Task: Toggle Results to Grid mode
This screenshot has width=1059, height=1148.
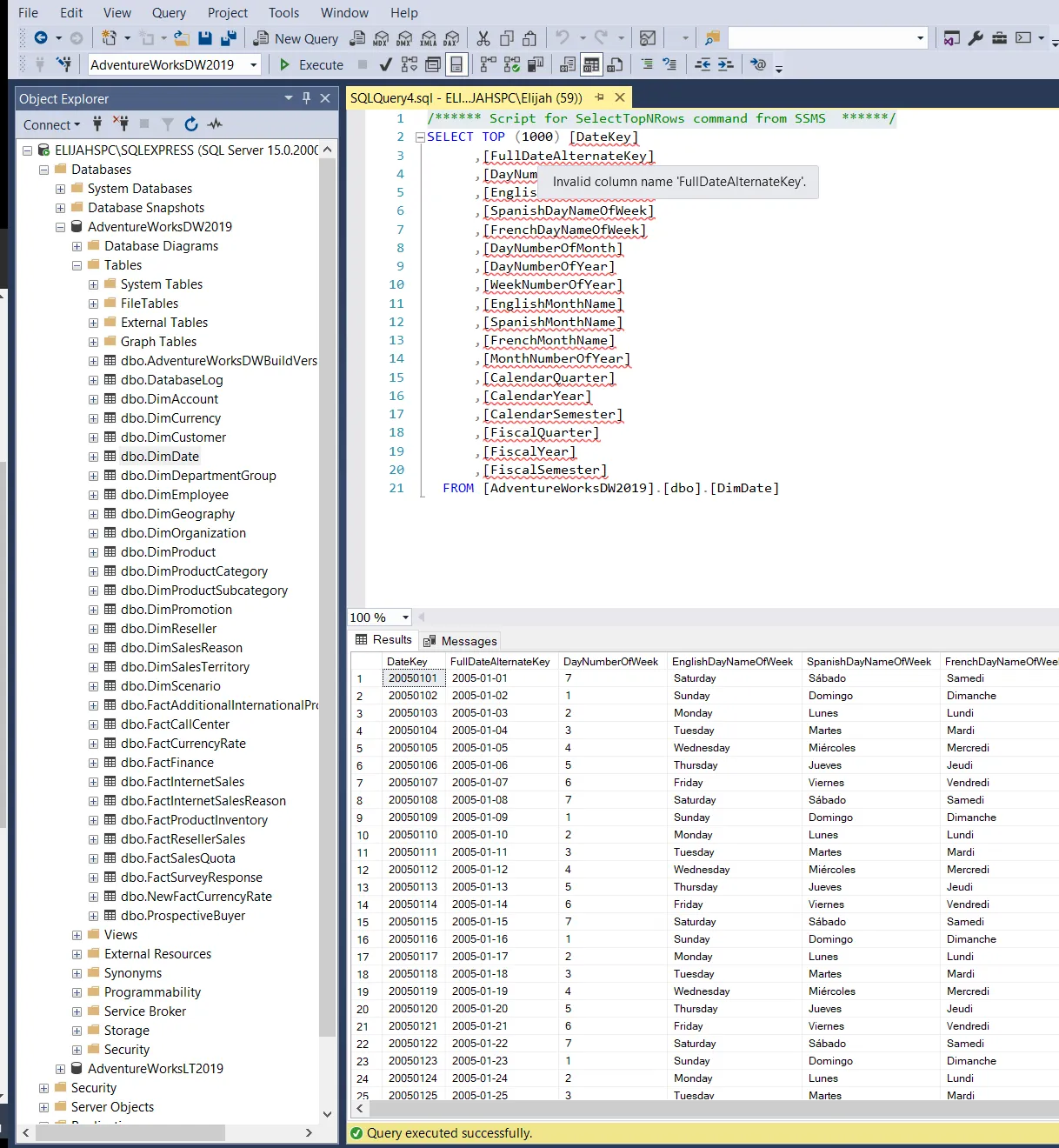Action: (x=591, y=64)
